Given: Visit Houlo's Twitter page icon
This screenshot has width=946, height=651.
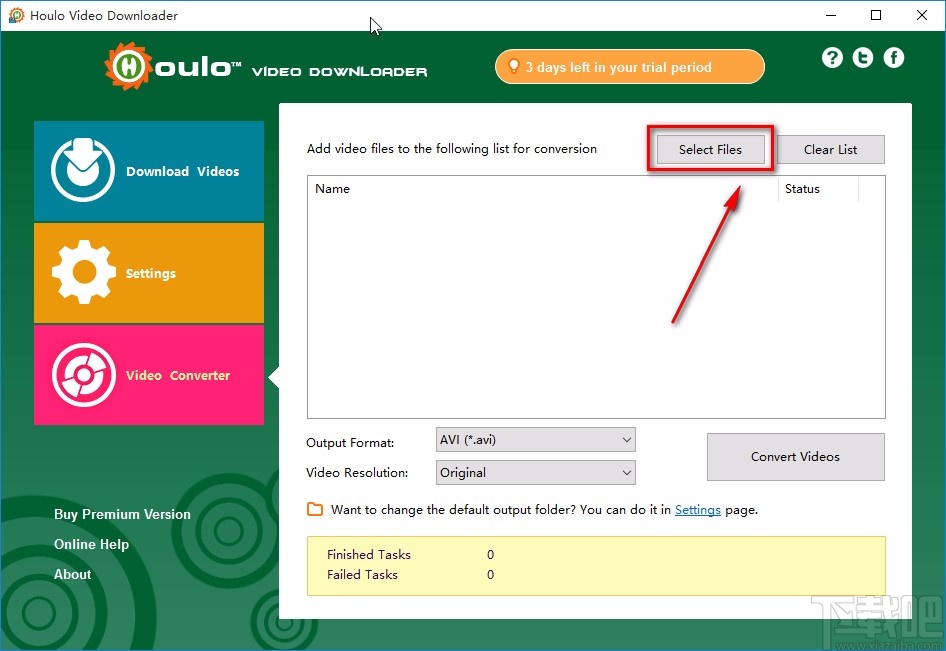Looking at the screenshot, I should point(862,57).
